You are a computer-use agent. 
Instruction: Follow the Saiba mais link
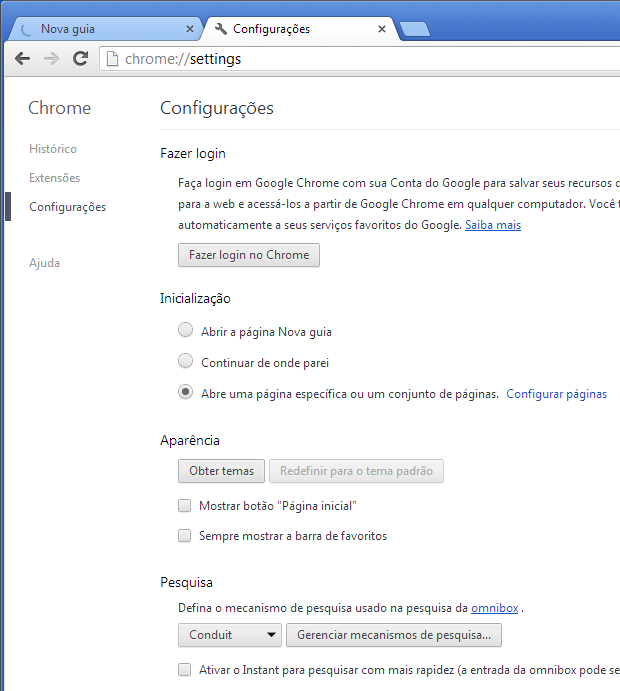(x=493, y=225)
